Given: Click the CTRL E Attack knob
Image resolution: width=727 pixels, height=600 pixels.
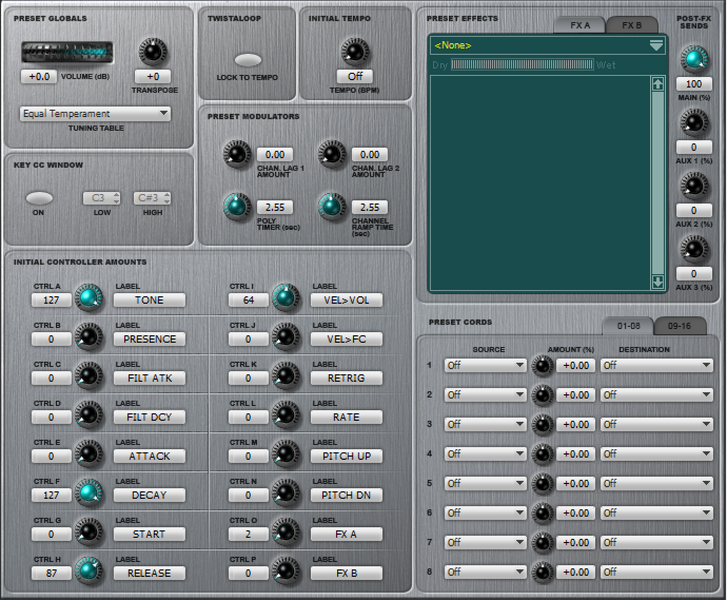Looking at the screenshot, I should point(89,453).
